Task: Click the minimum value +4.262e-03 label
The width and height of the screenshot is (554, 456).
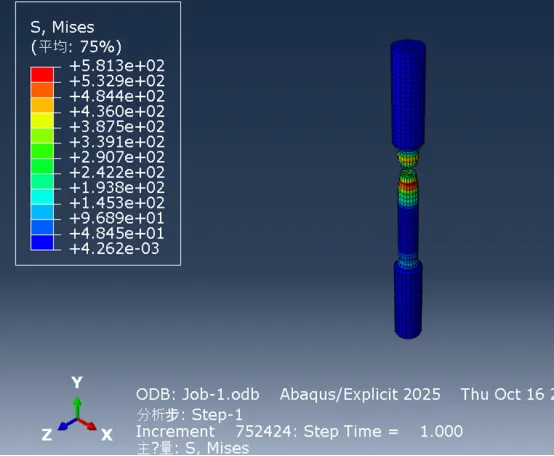Action: point(114,249)
